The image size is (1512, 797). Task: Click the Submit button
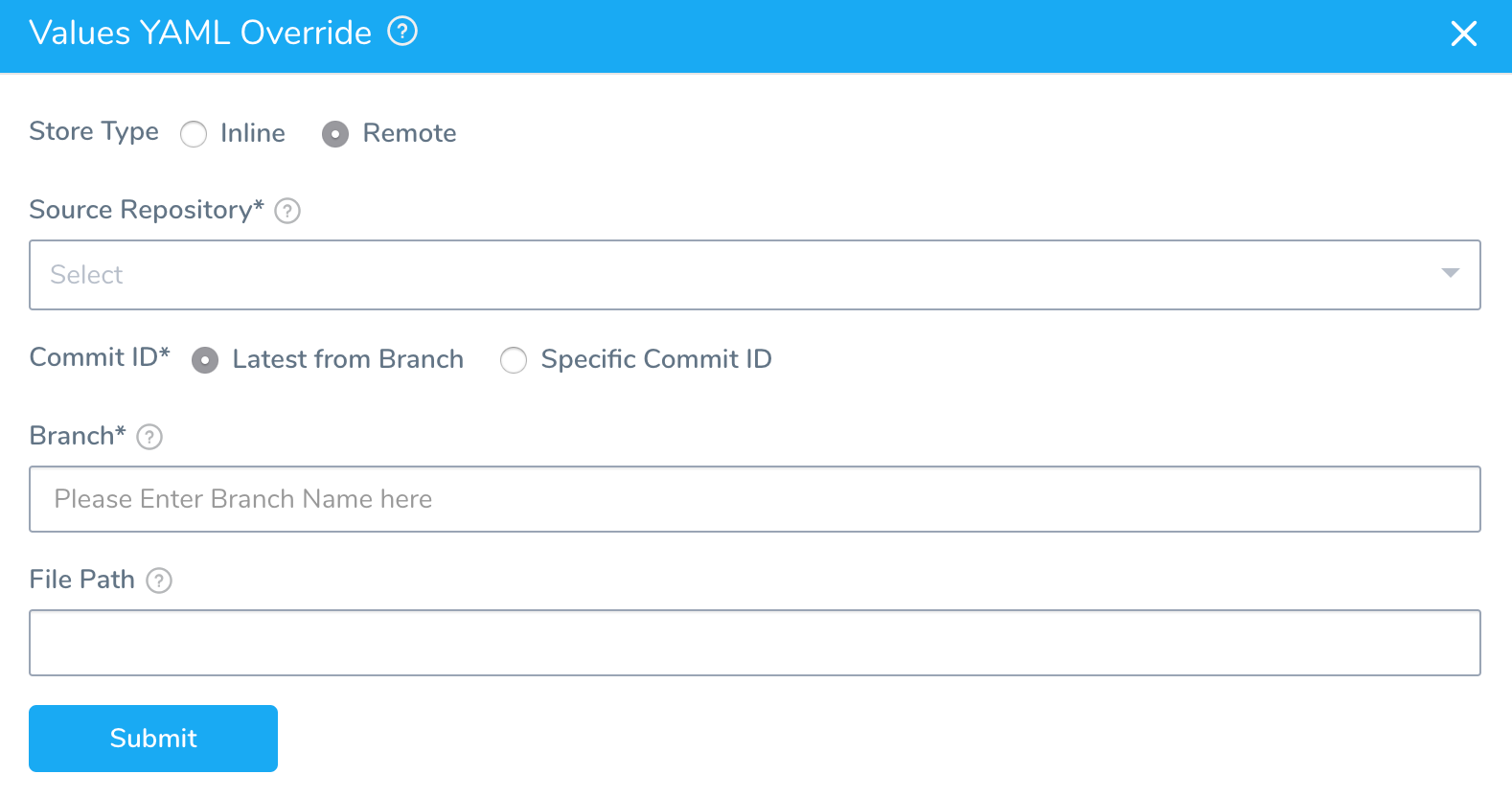[x=153, y=739]
